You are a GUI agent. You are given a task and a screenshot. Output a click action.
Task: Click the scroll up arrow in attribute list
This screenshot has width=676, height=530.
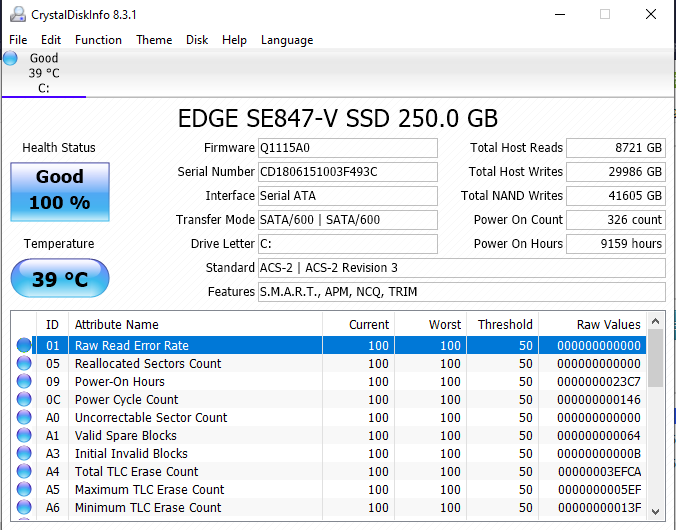point(656,321)
